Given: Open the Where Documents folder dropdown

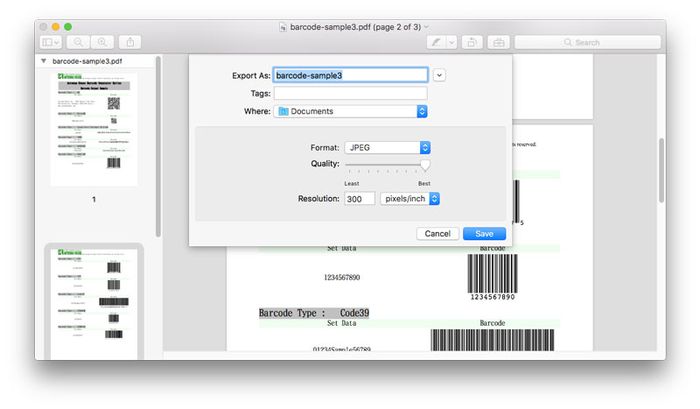Looking at the screenshot, I should pyautogui.click(x=350, y=111).
